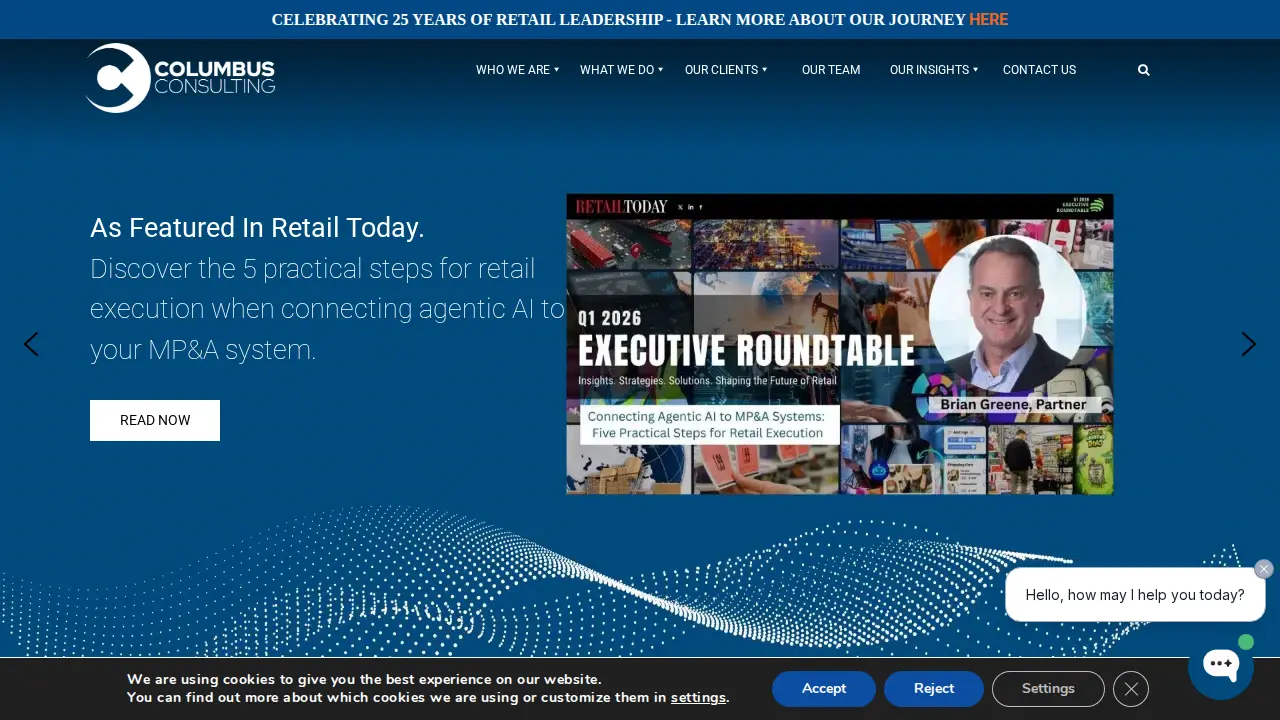This screenshot has height=720, width=1280.
Task: Advance to the next slide arrow
Action: click(1249, 344)
